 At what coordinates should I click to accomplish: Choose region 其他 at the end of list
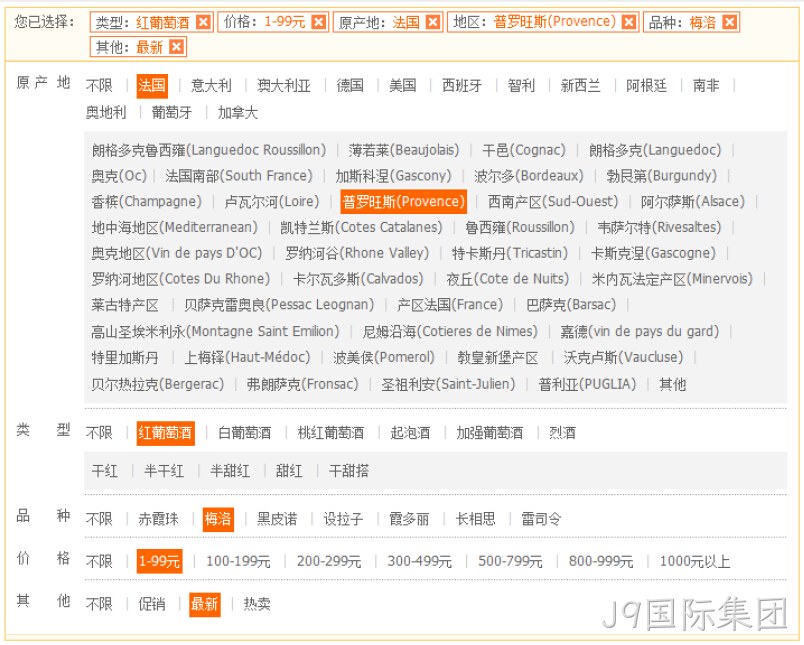click(672, 384)
